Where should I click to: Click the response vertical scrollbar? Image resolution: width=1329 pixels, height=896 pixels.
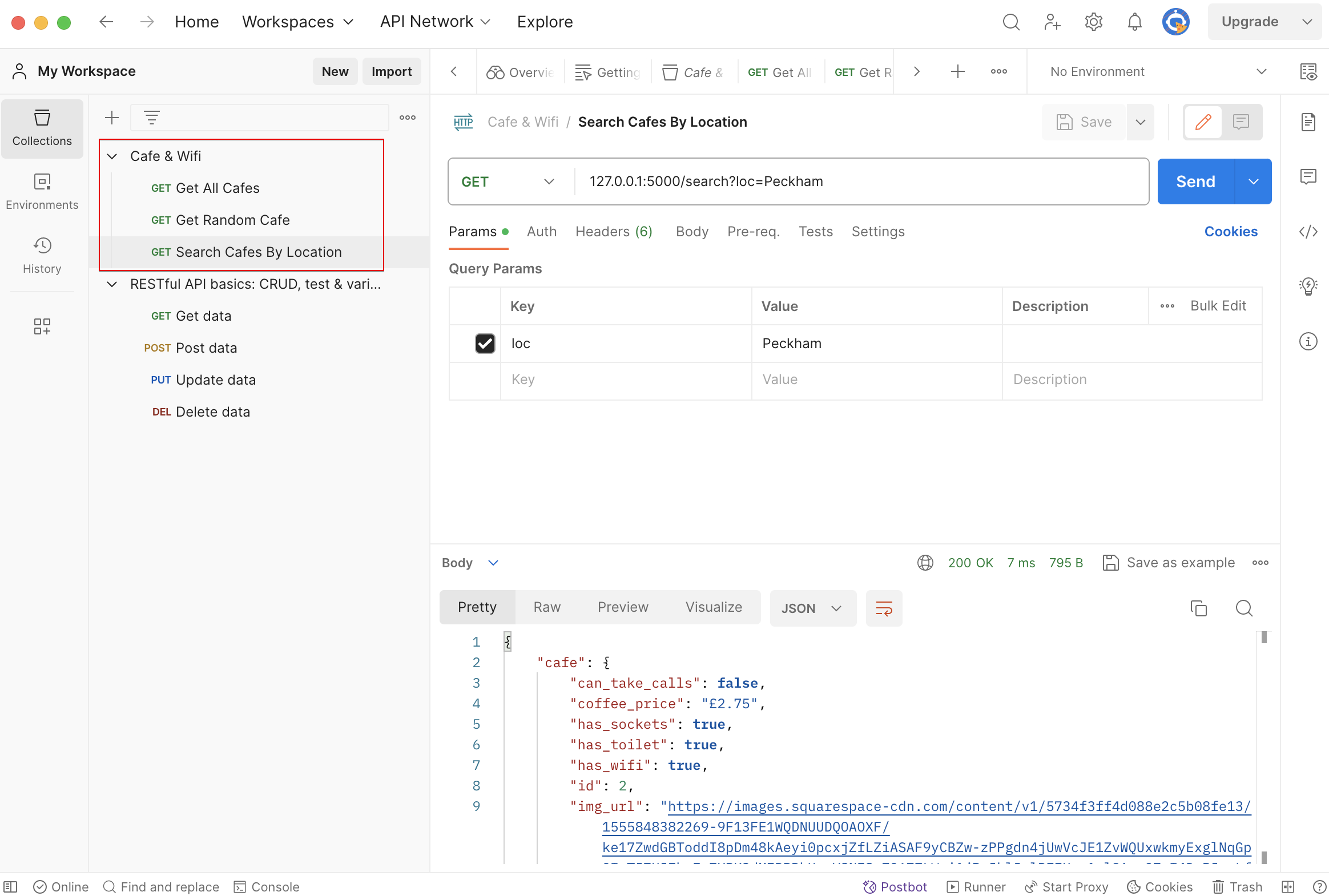coord(1263,748)
